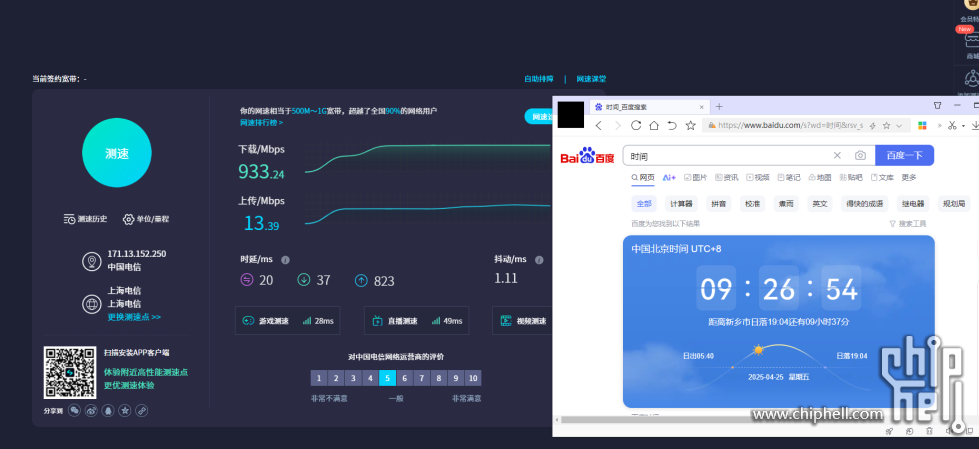Close the 时间_百度搜索 tab
Viewport: 979px width, 449px height.
(x=702, y=107)
